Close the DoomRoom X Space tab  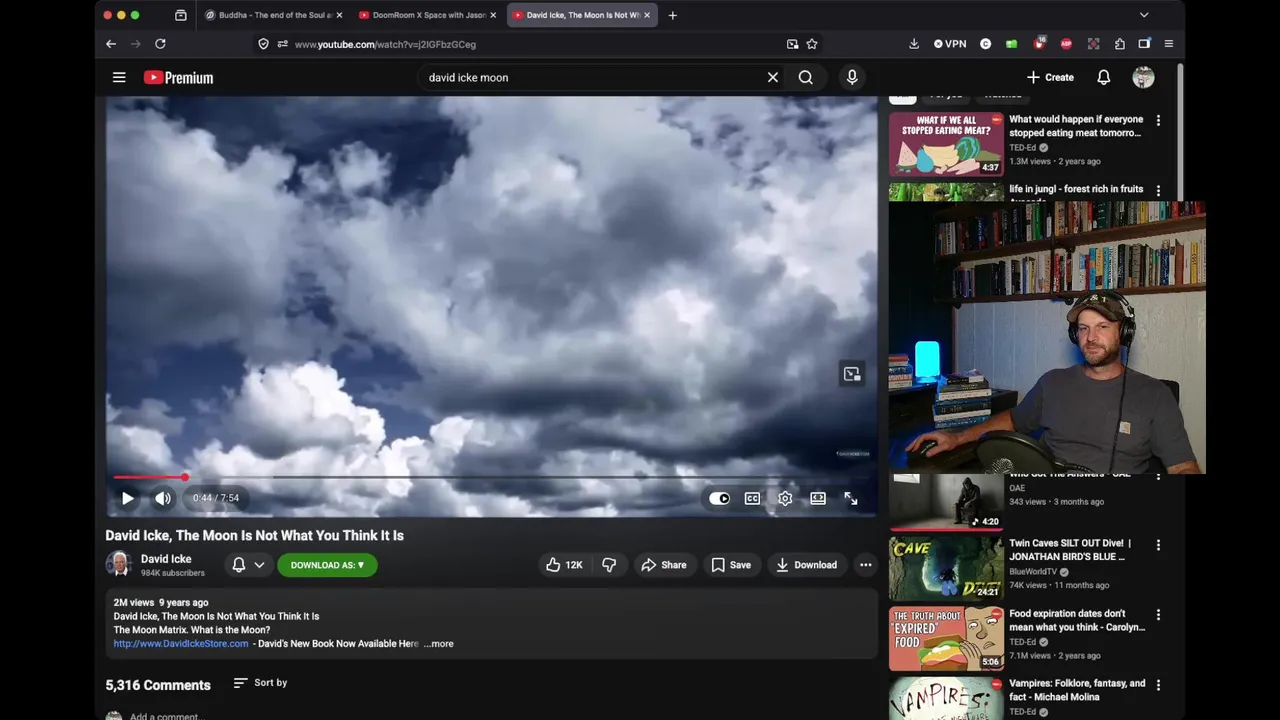[x=493, y=15]
